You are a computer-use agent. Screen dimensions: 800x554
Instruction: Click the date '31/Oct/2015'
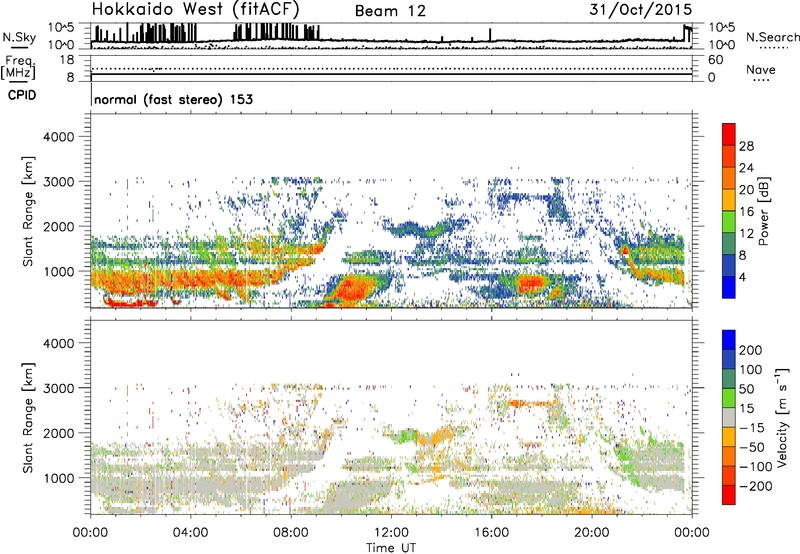641,10
